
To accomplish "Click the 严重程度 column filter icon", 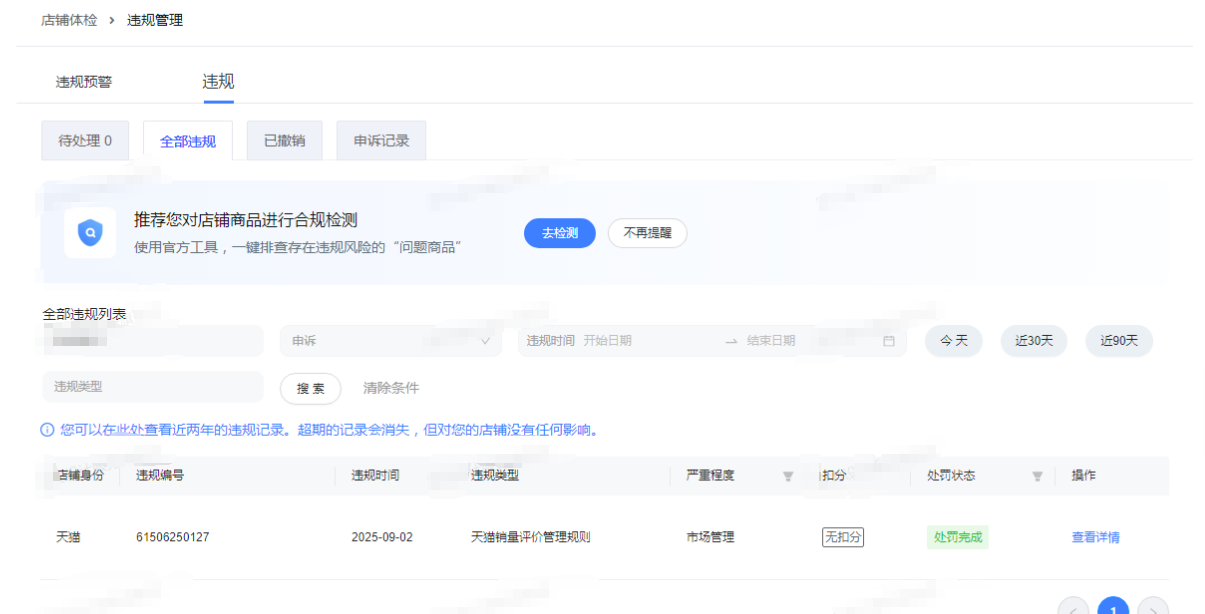I will pyautogui.click(x=788, y=476).
